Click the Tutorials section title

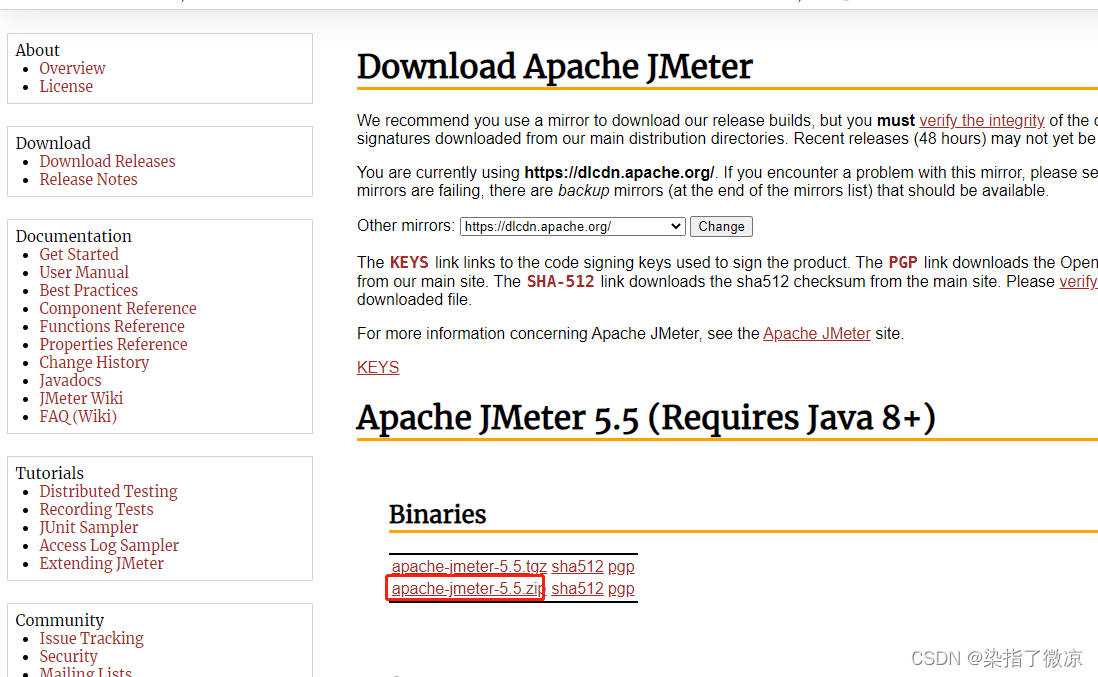pos(50,474)
